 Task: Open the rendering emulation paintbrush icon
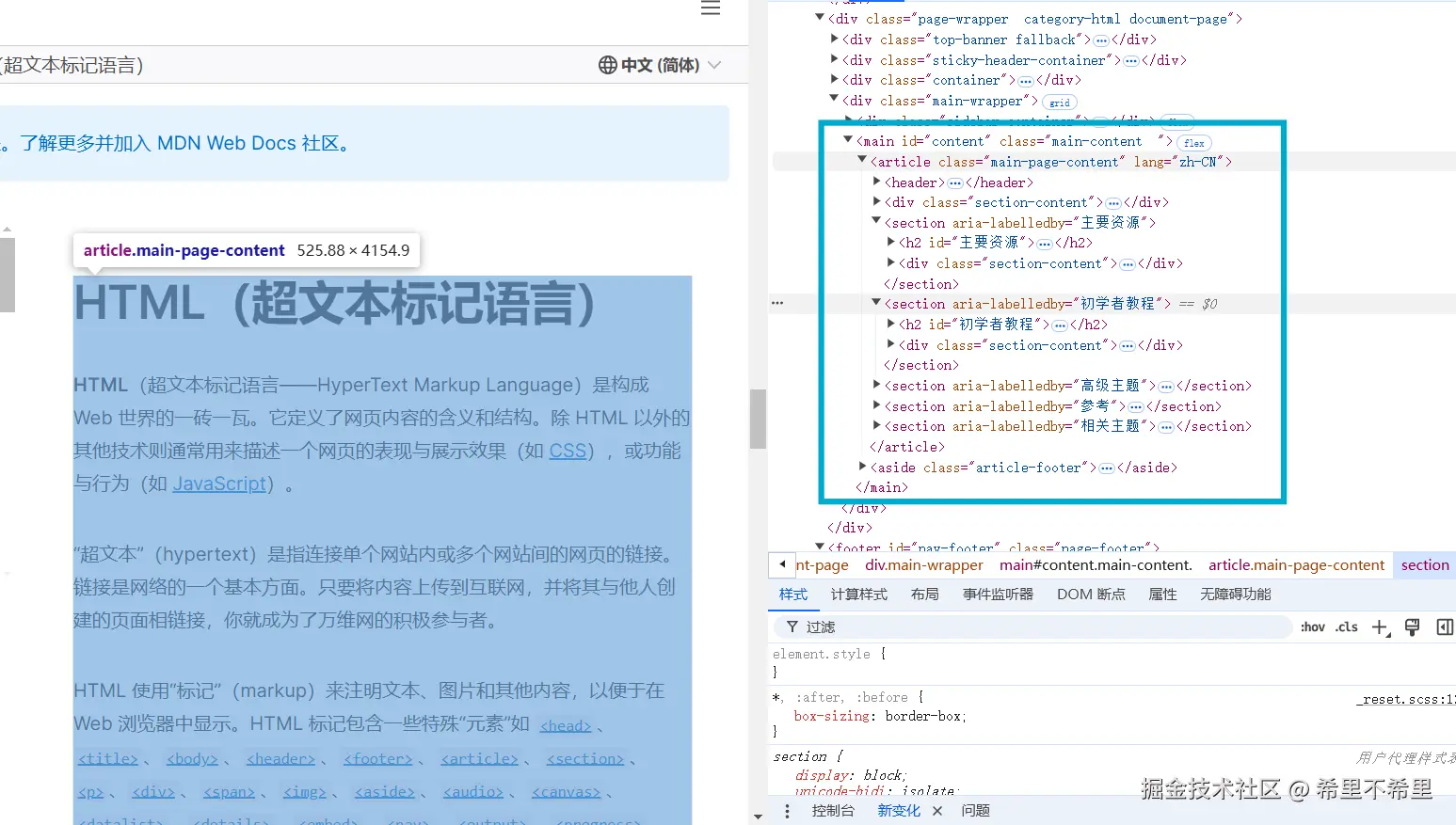pos(1412,627)
